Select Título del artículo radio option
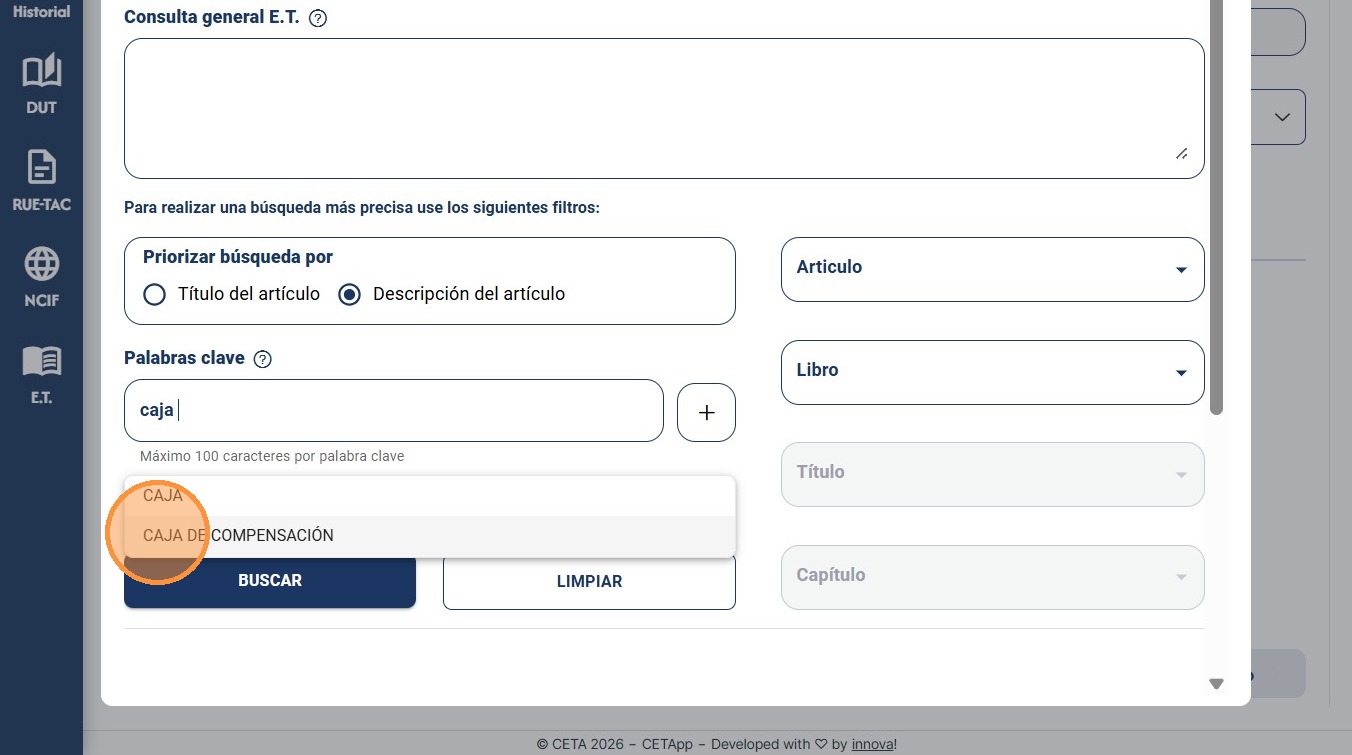Viewport: 1352px width, 755px height. click(154, 294)
